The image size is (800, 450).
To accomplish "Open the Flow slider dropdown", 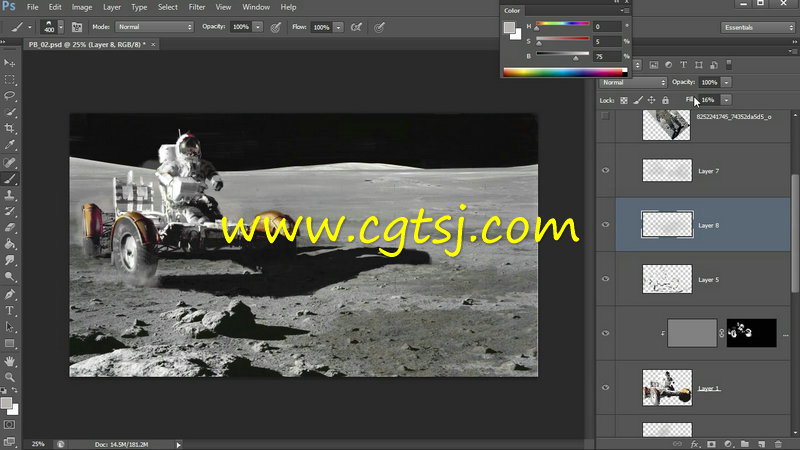I will pyautogui.click(x=338, y=27).
